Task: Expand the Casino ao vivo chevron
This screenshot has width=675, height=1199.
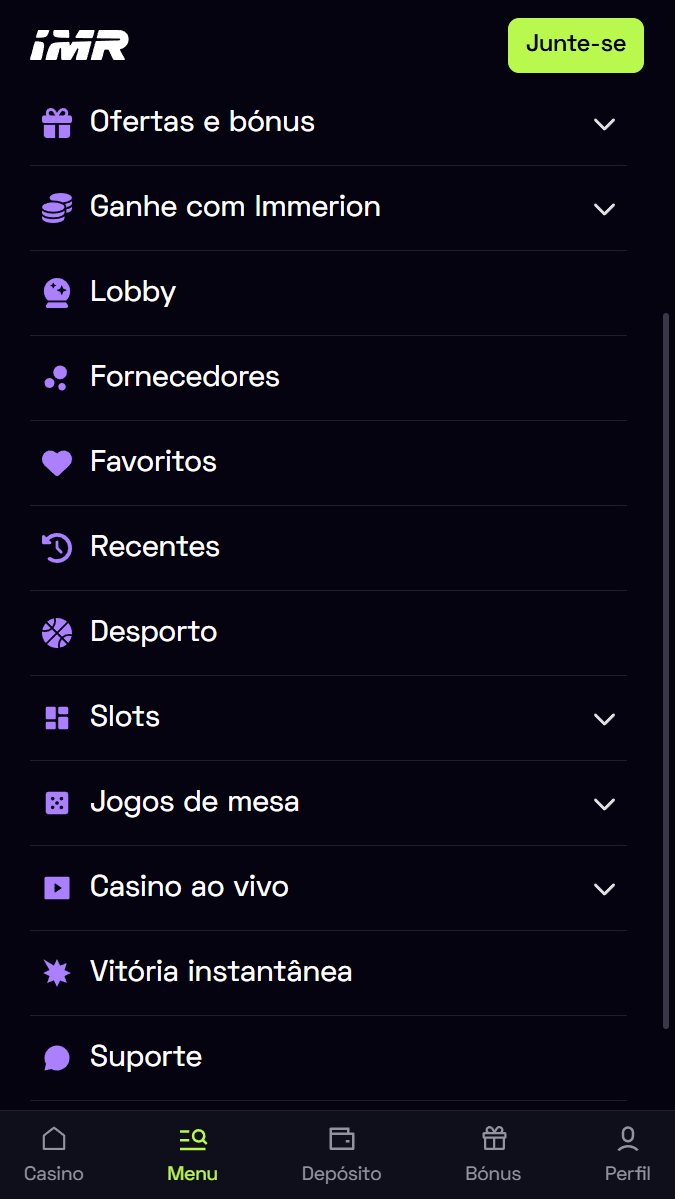Action: point(603,889)
